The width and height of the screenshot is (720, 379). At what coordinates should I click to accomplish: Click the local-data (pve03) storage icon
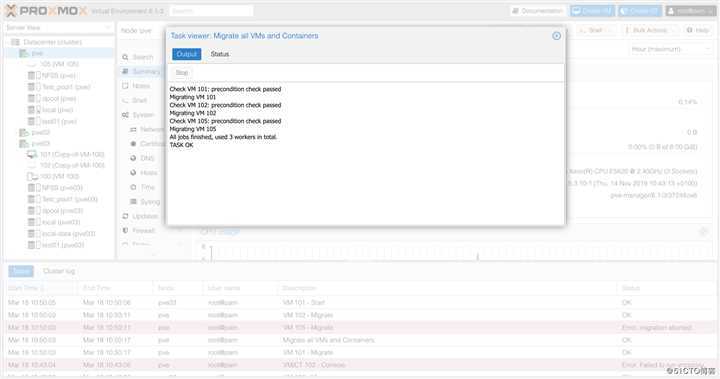tap(34, 234)
